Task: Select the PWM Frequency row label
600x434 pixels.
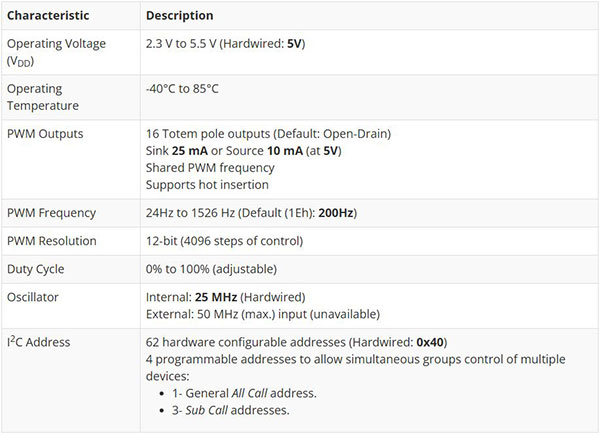Action: pos(51,213)
